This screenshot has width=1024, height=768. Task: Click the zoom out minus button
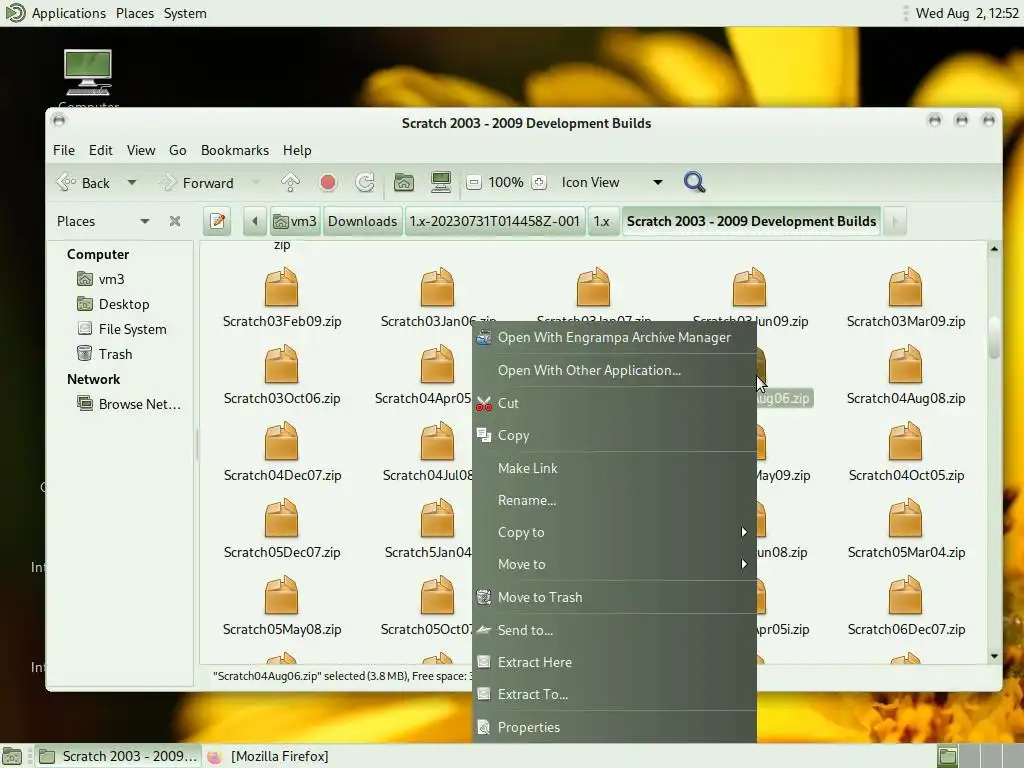[x=474, y=183]
